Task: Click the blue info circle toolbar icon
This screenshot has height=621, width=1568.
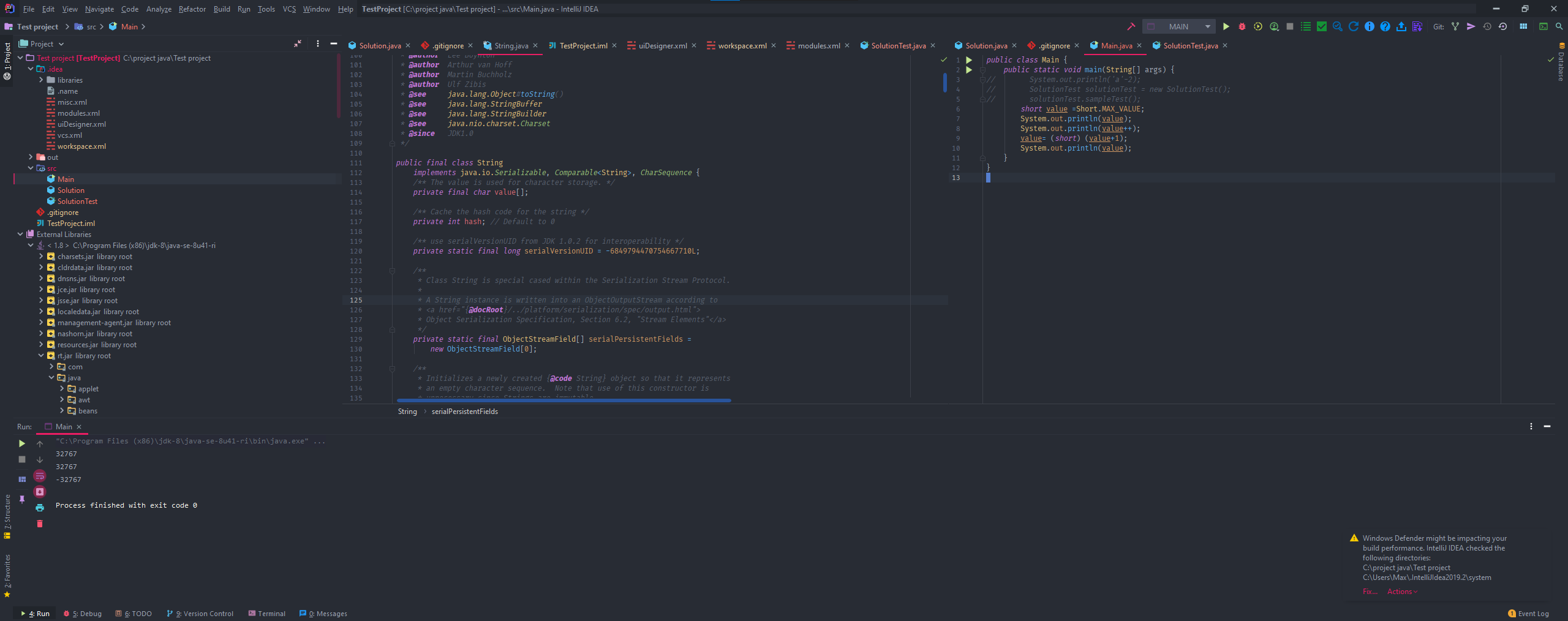Action: [x=1370, y=26]
